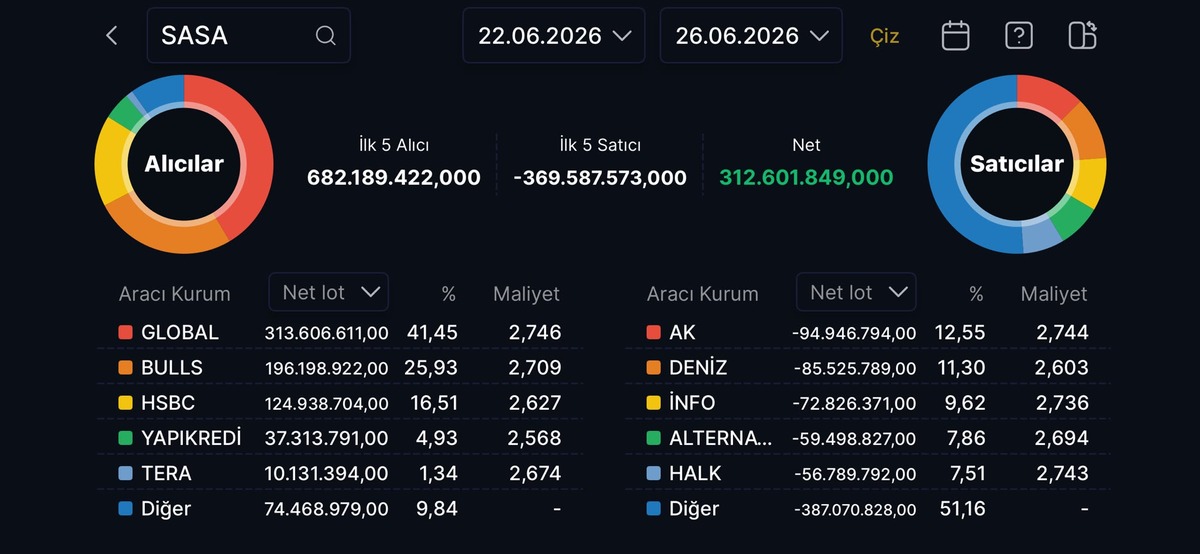Image resolution: width=1200 pixels, height=554 pixels.
Task: Select the green ALTERNA... color swatch
Action: coord(653,438)
